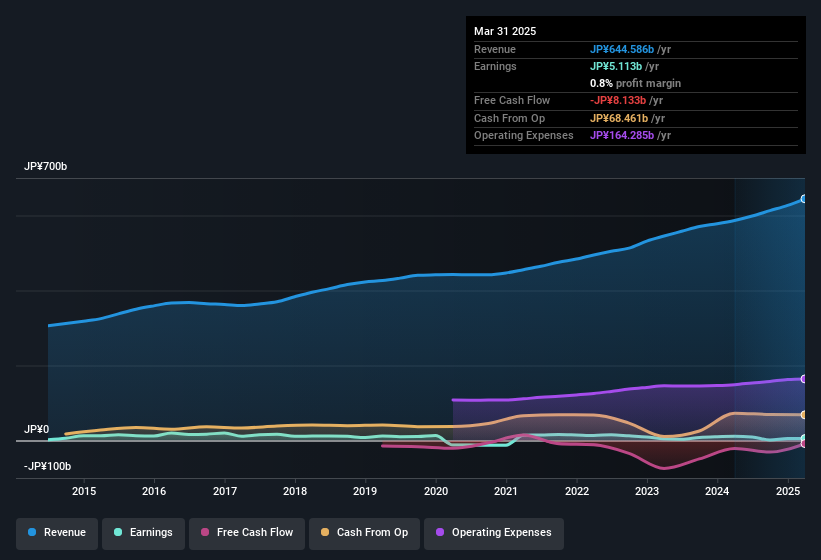Click the 2020 x-axis label
Image resolution: width=821 pixels, height=560 pixels.
click(x=436, y=491)
